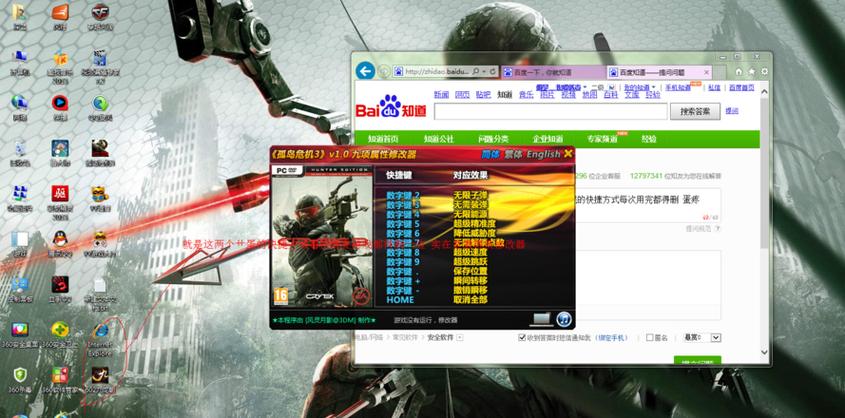This screenshot has height=418, width=845.
Task: Click the Baidu Zhidao paw logo
Action: click(390, 106)
